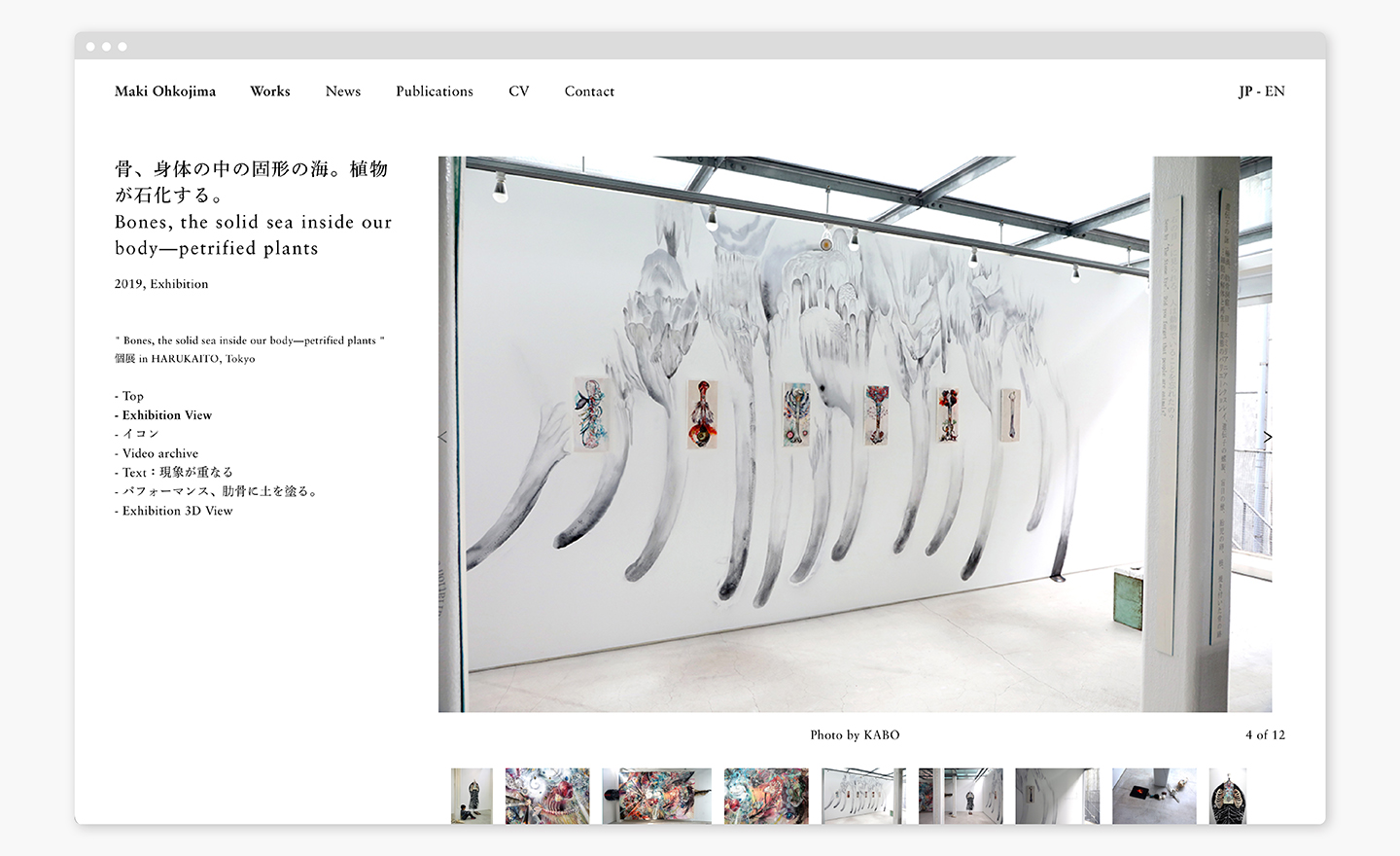Screen dimensions: 1400x856
Task: Click the main exhibition photo
Action: (x=856, y=434)
